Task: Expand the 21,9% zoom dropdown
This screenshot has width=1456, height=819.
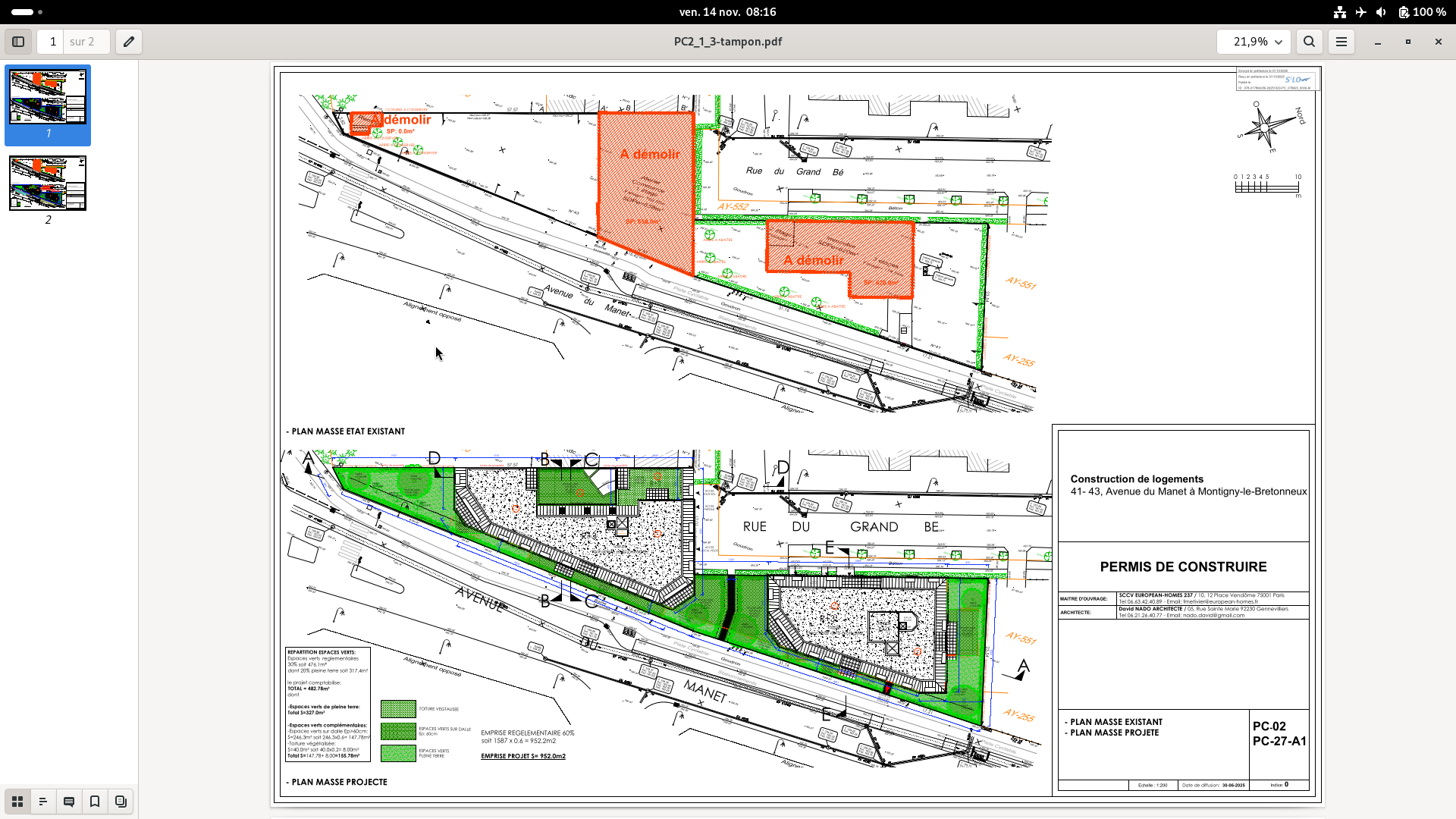Action: click(1279, 42)
